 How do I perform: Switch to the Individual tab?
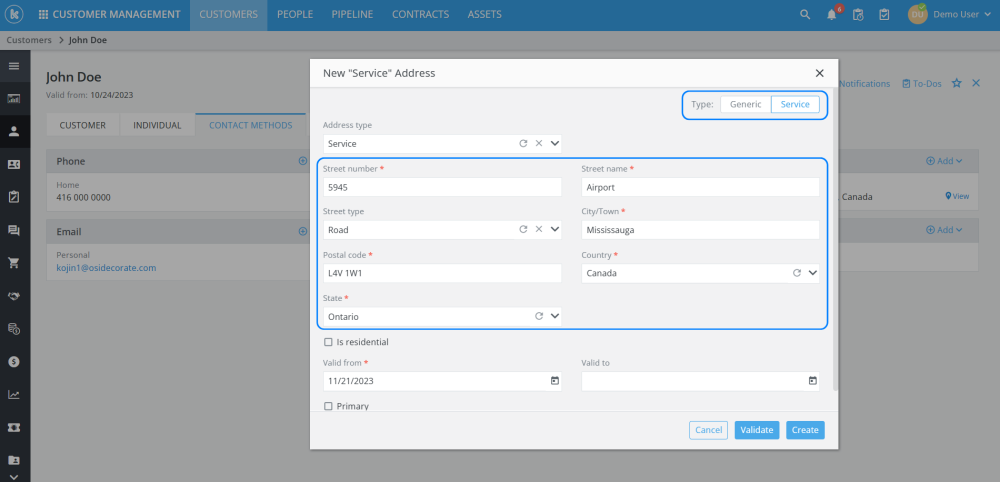pos(157,125)
